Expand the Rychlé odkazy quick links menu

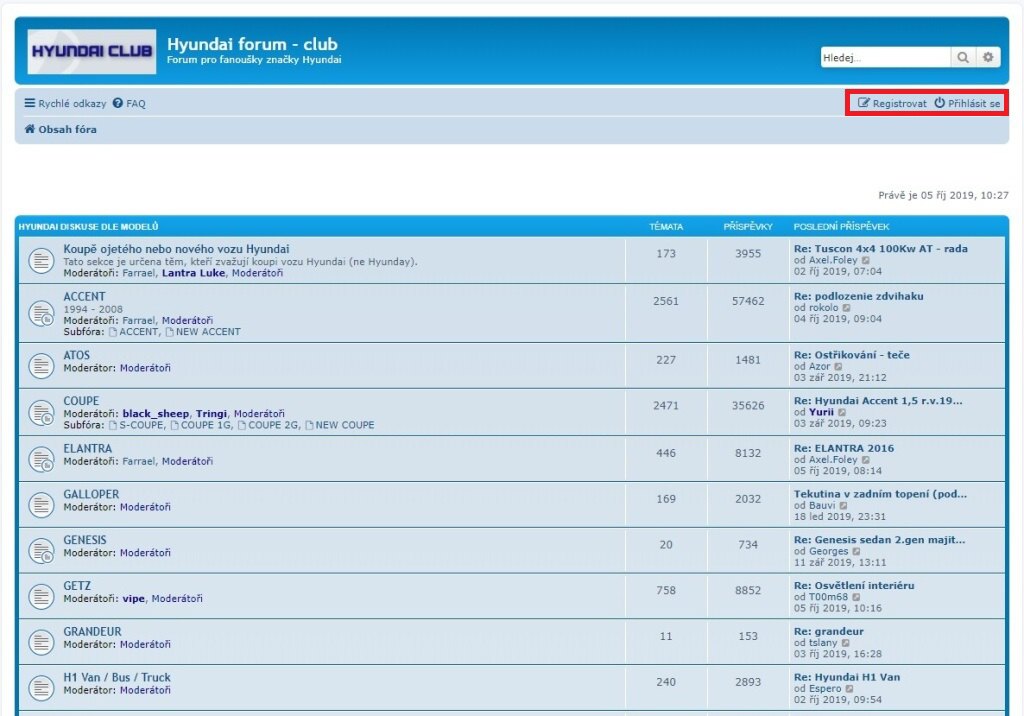65,103
